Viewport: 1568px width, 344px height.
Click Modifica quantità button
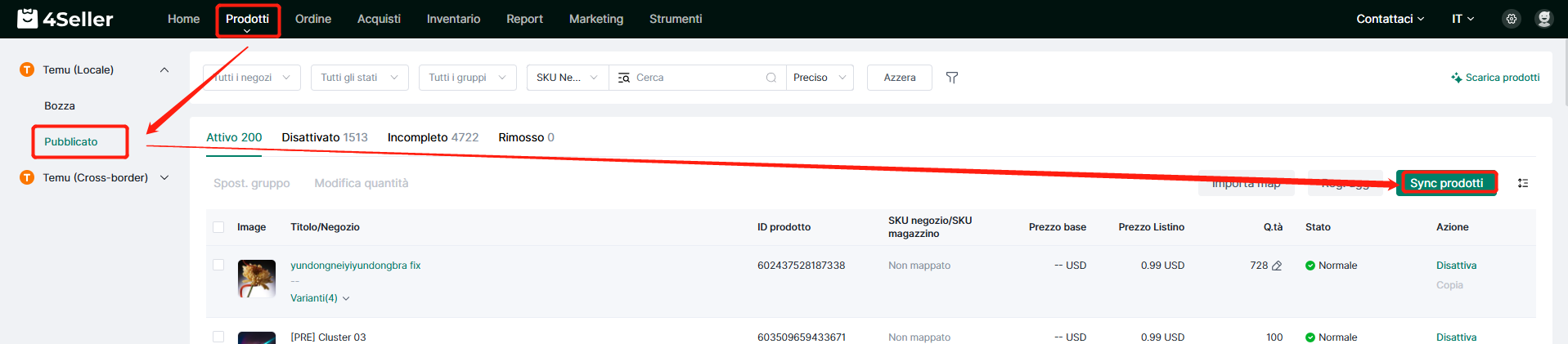coord(362,183)
